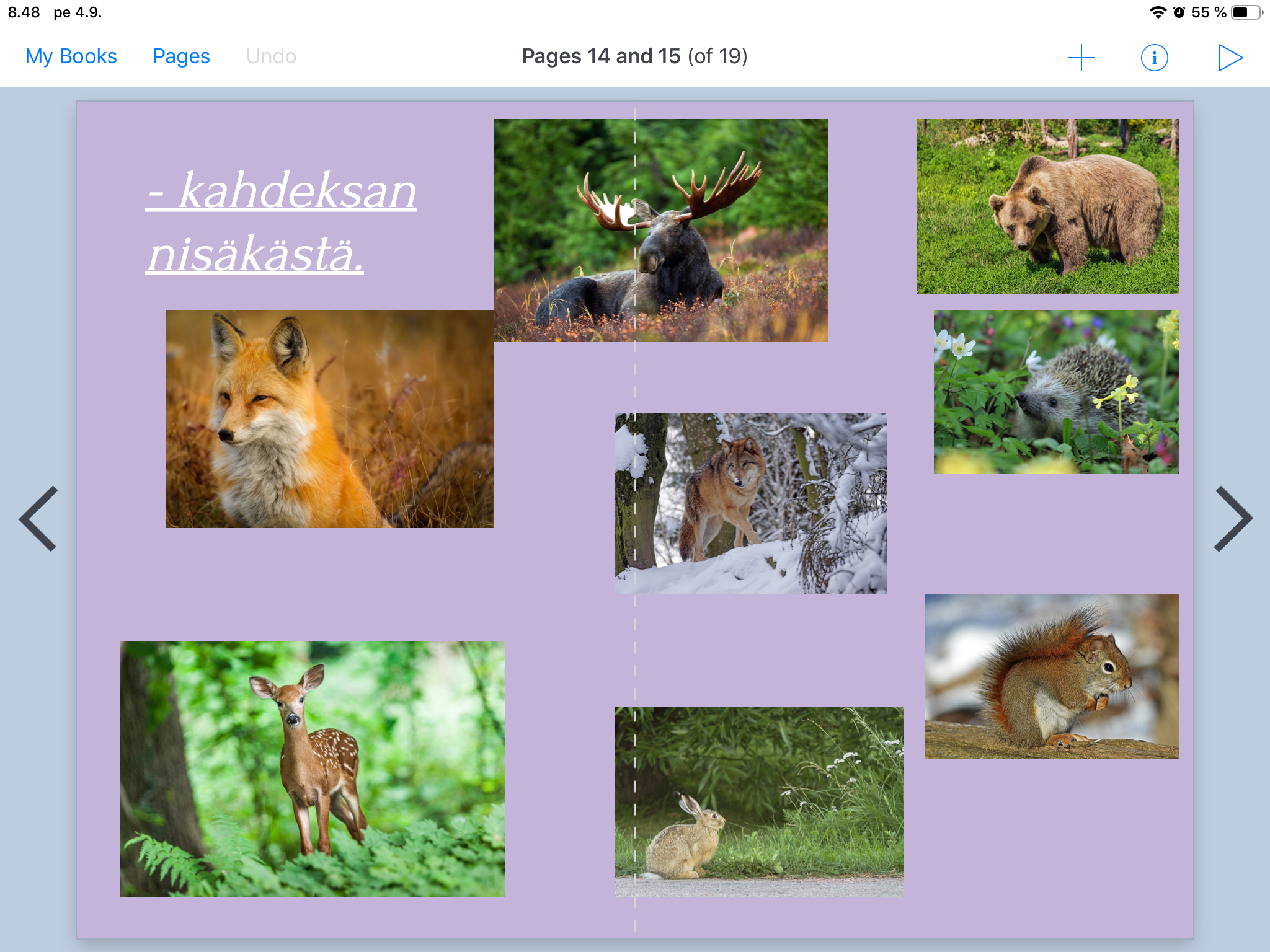Go to previous page with left arrow

(x=38, y=518)
